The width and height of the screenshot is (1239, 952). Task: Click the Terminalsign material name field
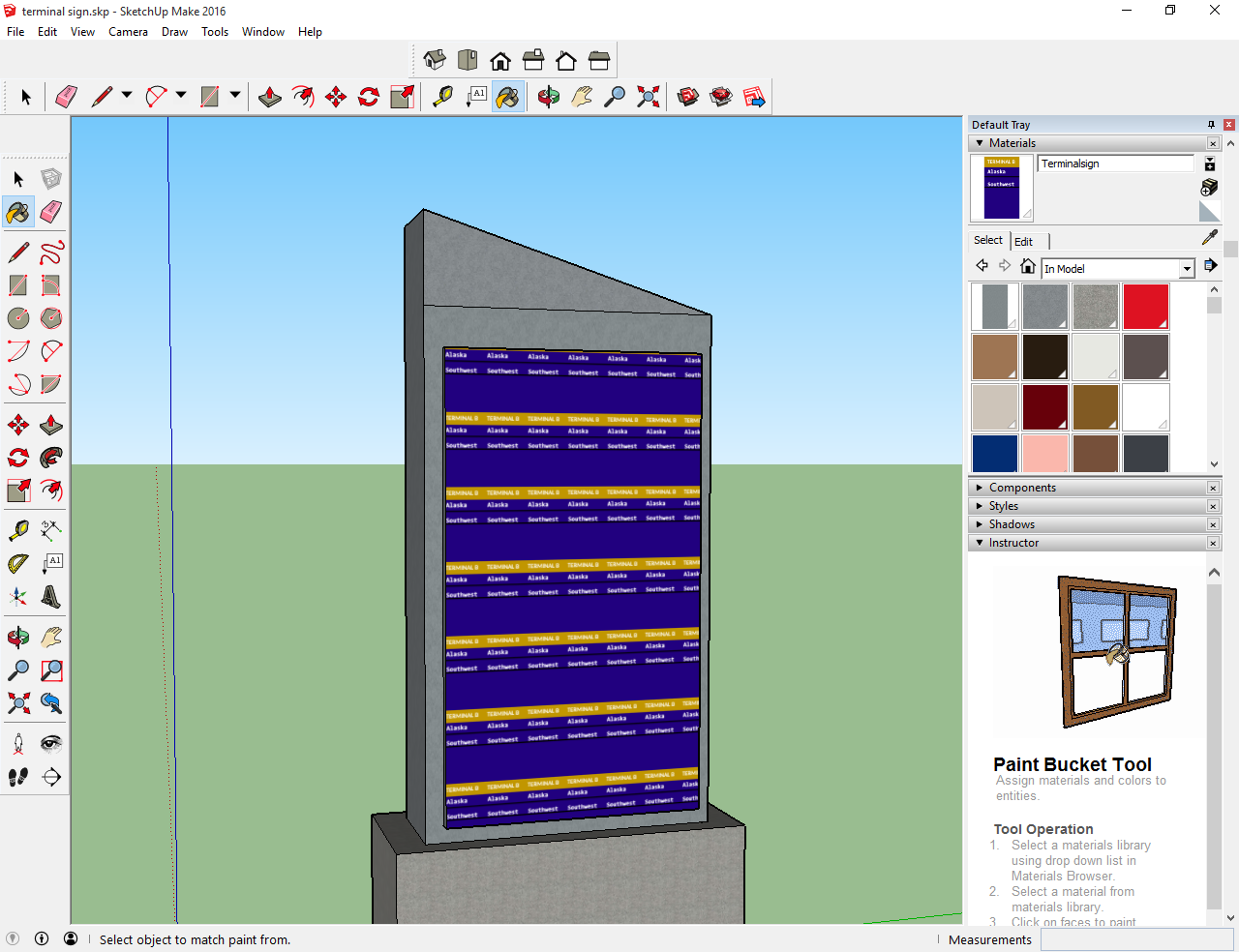click(1115, 164)
